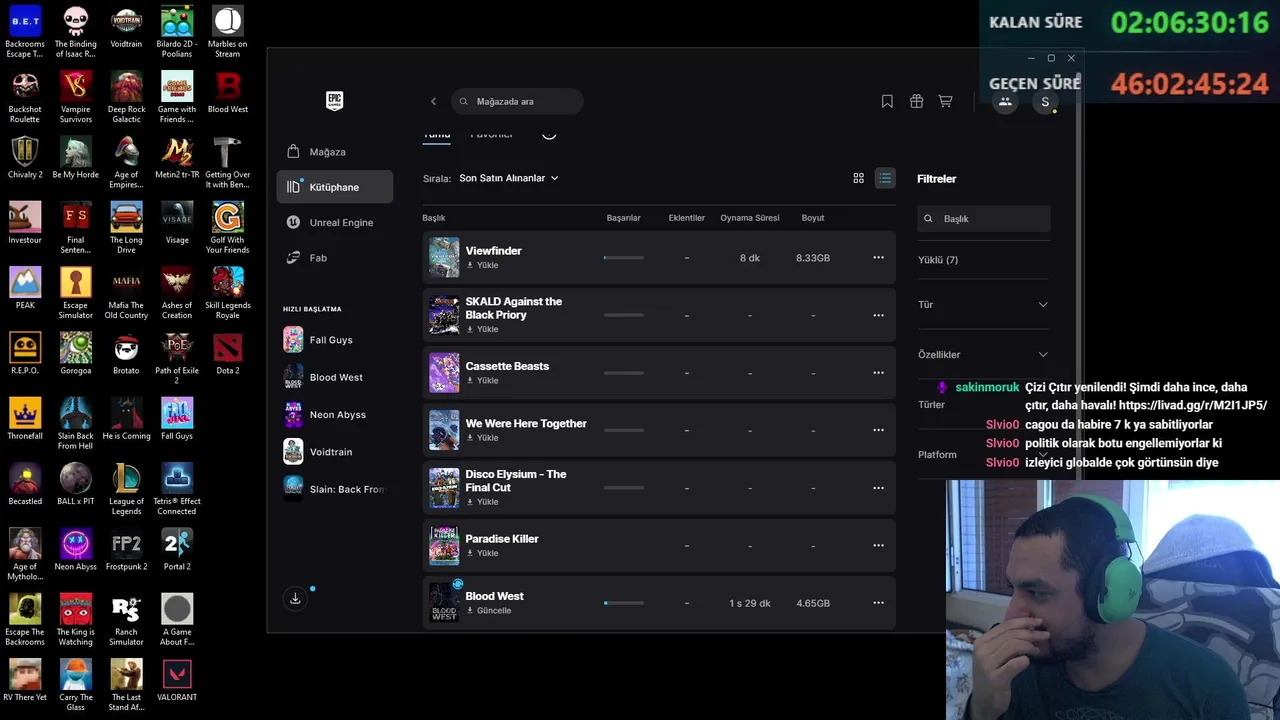Open the profile avatar labeled S
The height and width of the screenshot is (720, 1280).
pos(1045,101)
